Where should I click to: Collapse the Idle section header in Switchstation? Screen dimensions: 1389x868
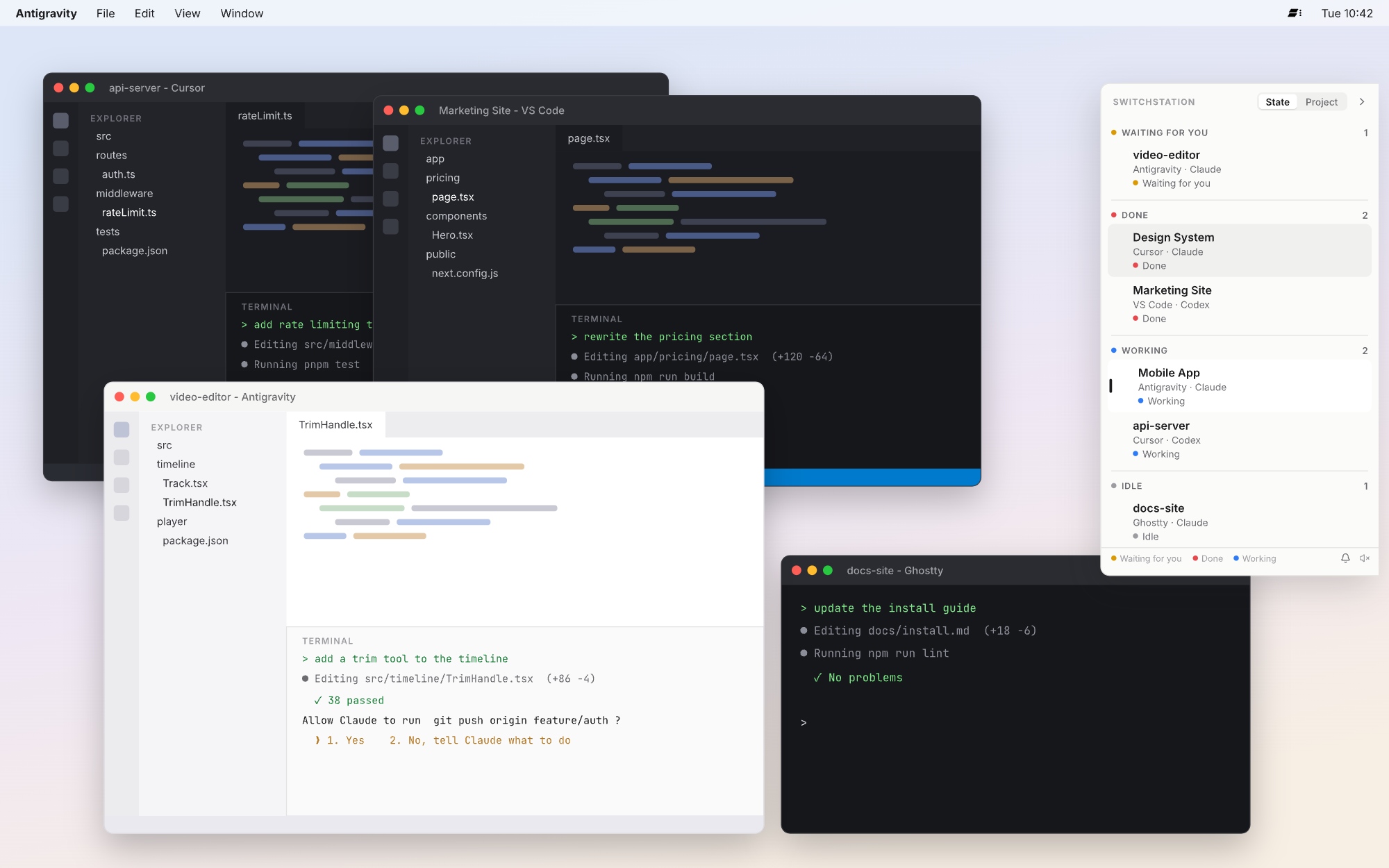[x=1239, y=486]
